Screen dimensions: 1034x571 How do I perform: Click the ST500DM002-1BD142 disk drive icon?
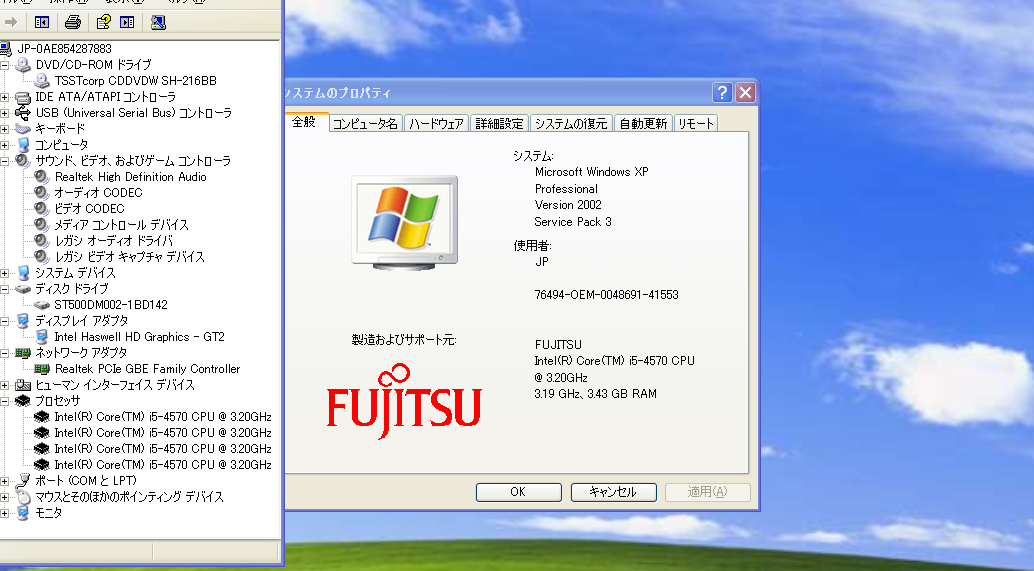pos(42,305)
